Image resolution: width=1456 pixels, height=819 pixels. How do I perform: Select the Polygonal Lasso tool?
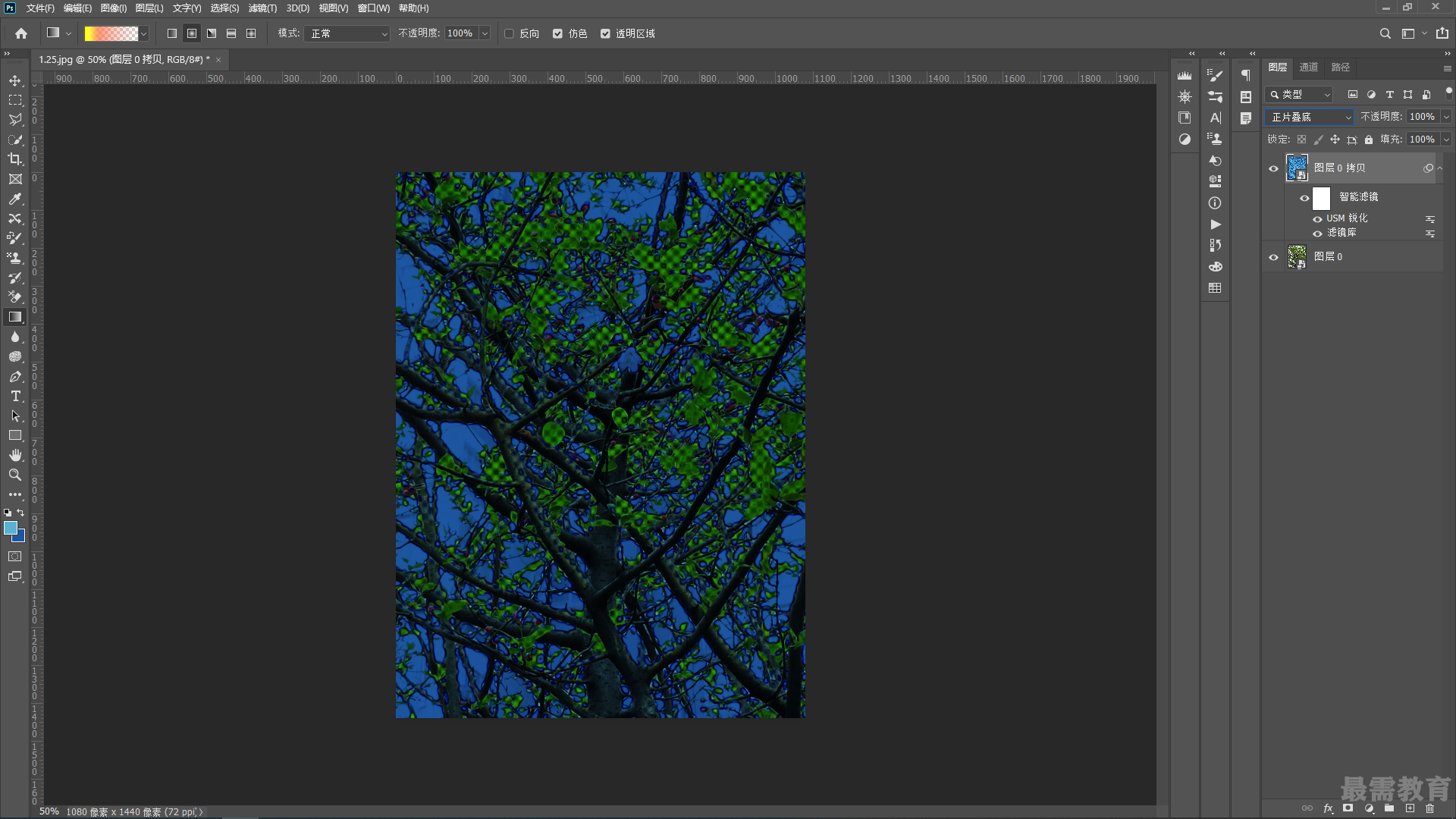pos(15,120)
